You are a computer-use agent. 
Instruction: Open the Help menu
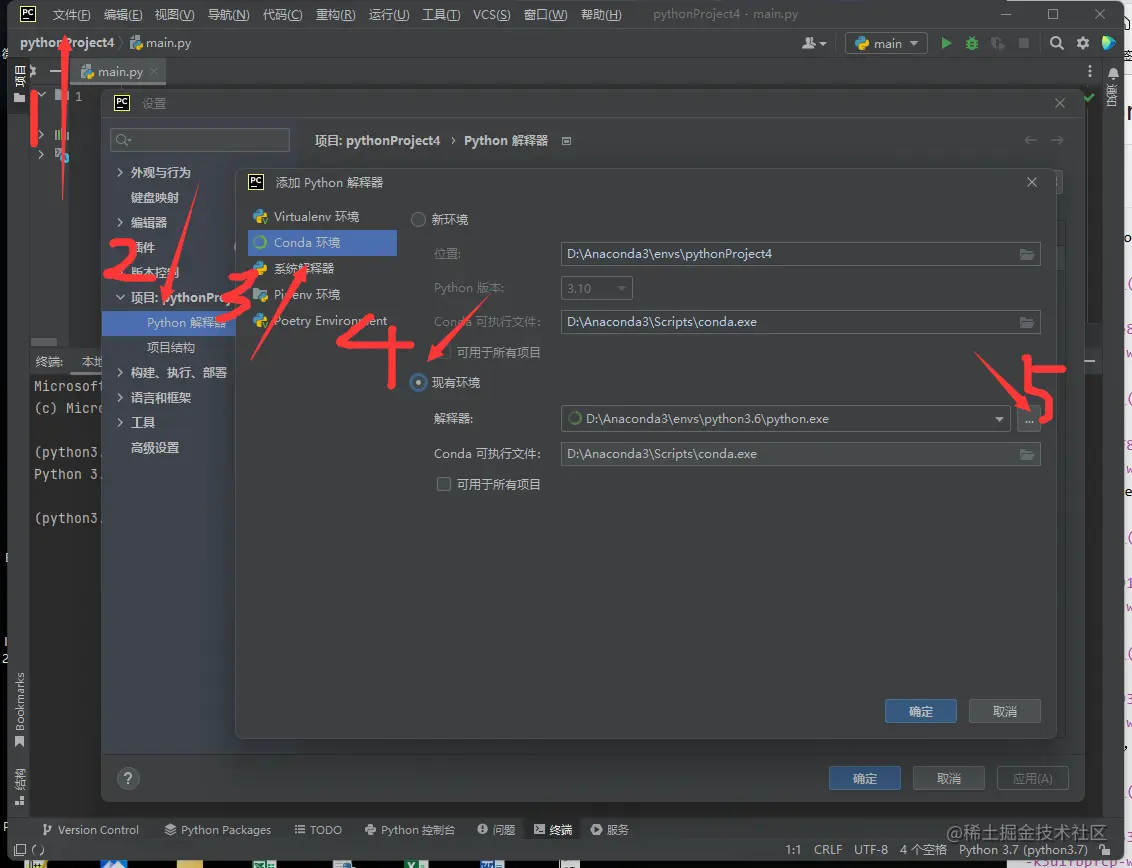(601, 14)
